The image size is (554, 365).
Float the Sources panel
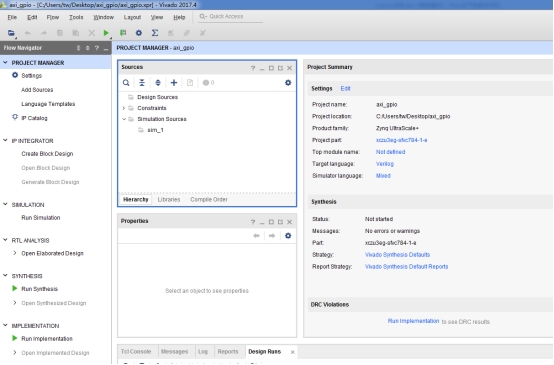click(x=280, y=68)
